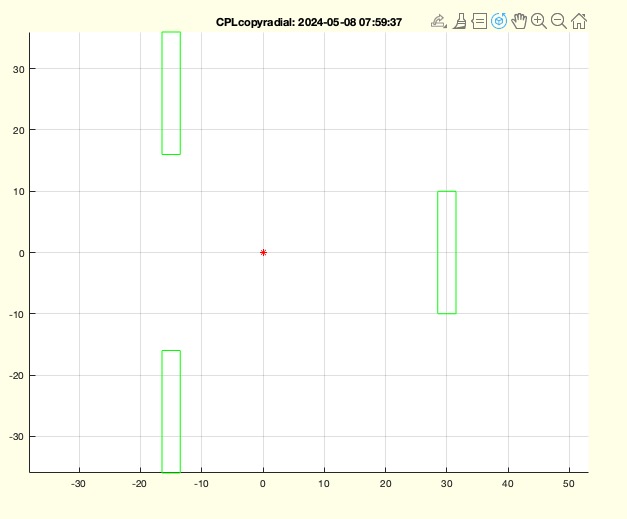This screenshot has height=519, width=627.
Task: Activate the Data Tips tool
Action: click(x=479, y=21)
